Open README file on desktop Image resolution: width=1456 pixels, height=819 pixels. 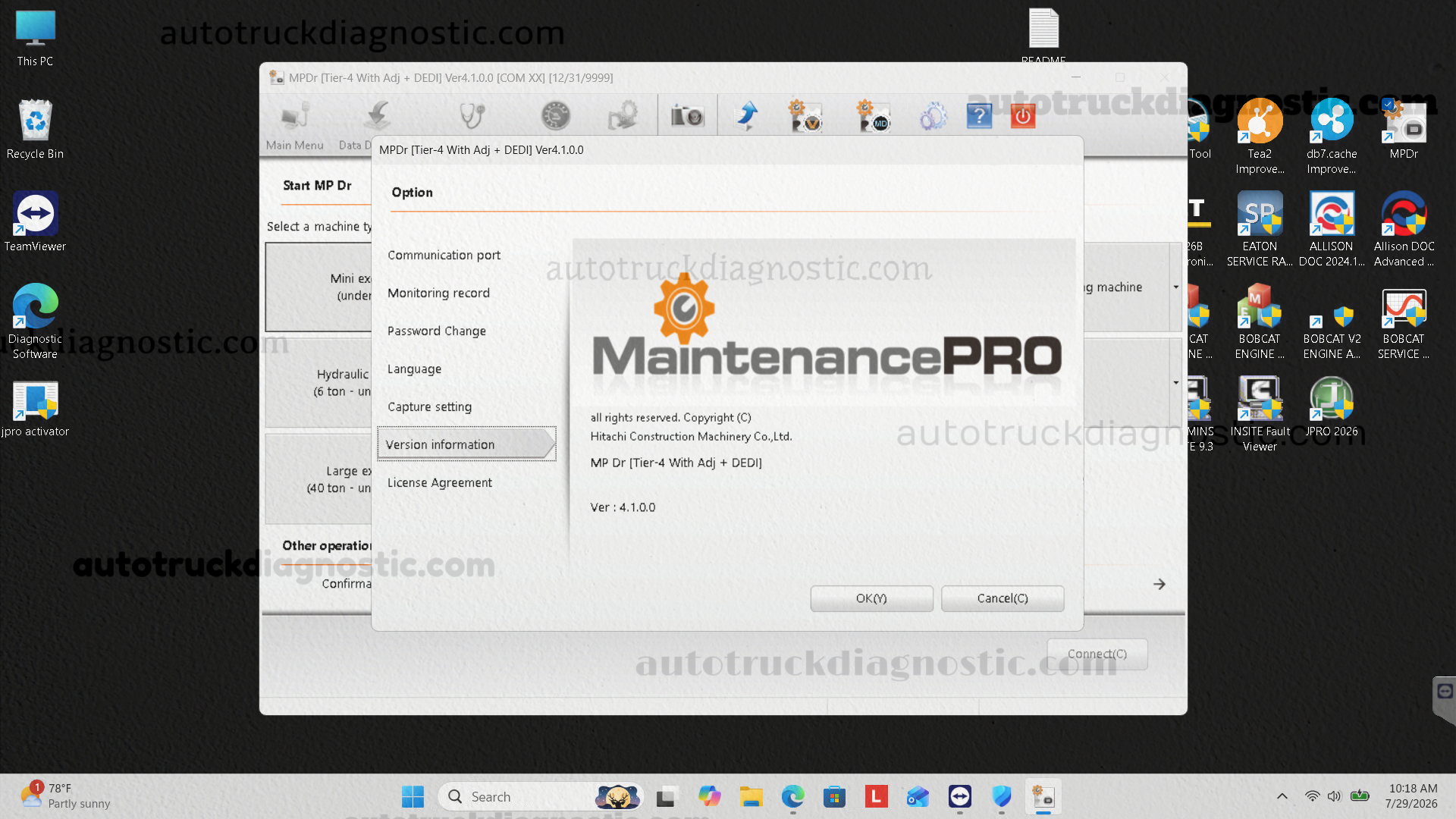click(x=1043, y=35)
